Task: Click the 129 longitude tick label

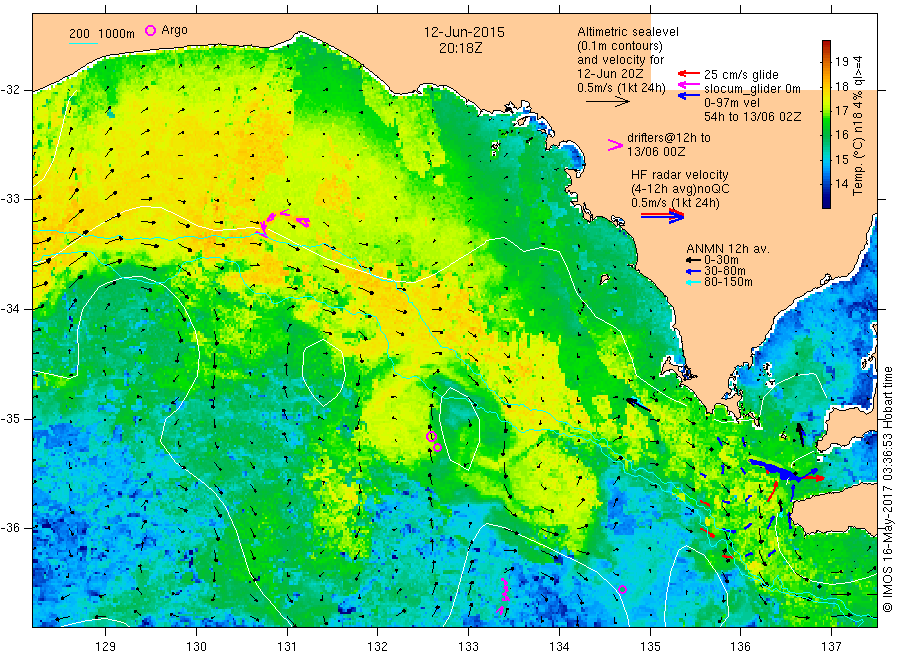Action: (x=106, y=647)
